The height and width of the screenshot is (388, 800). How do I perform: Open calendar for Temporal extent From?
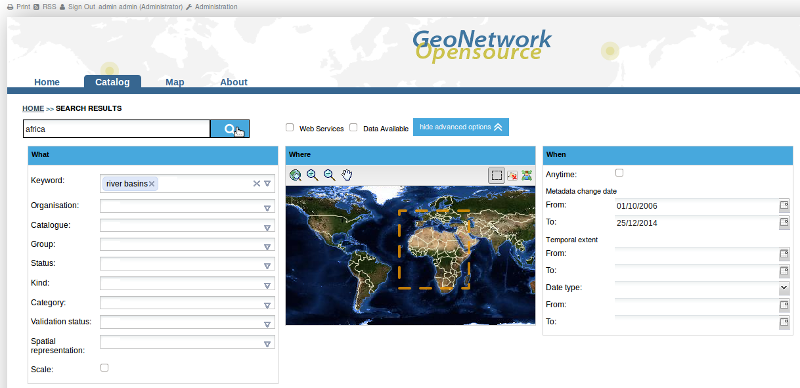click(784, 254)
